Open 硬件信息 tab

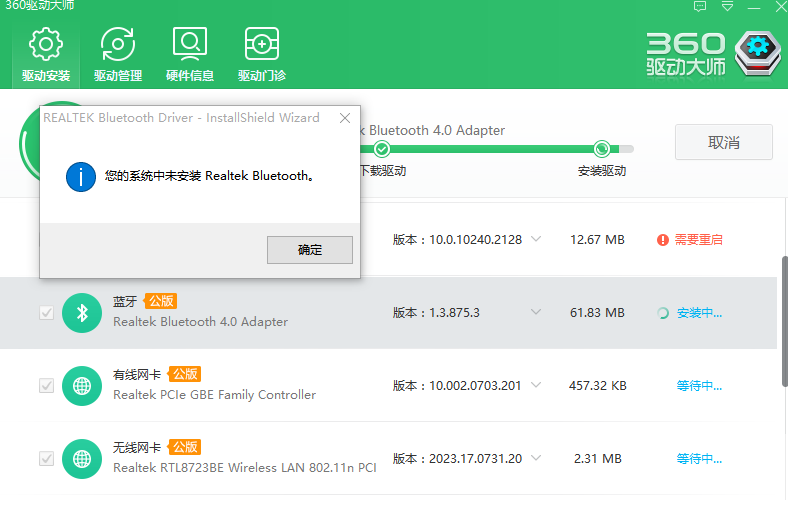190,55
